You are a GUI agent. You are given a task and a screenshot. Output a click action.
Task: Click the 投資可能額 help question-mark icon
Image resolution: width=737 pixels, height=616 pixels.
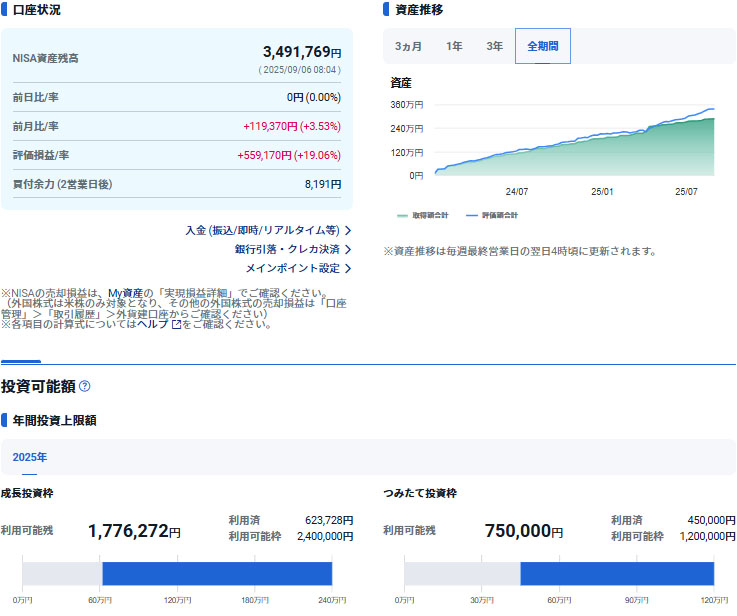point(85,386)
